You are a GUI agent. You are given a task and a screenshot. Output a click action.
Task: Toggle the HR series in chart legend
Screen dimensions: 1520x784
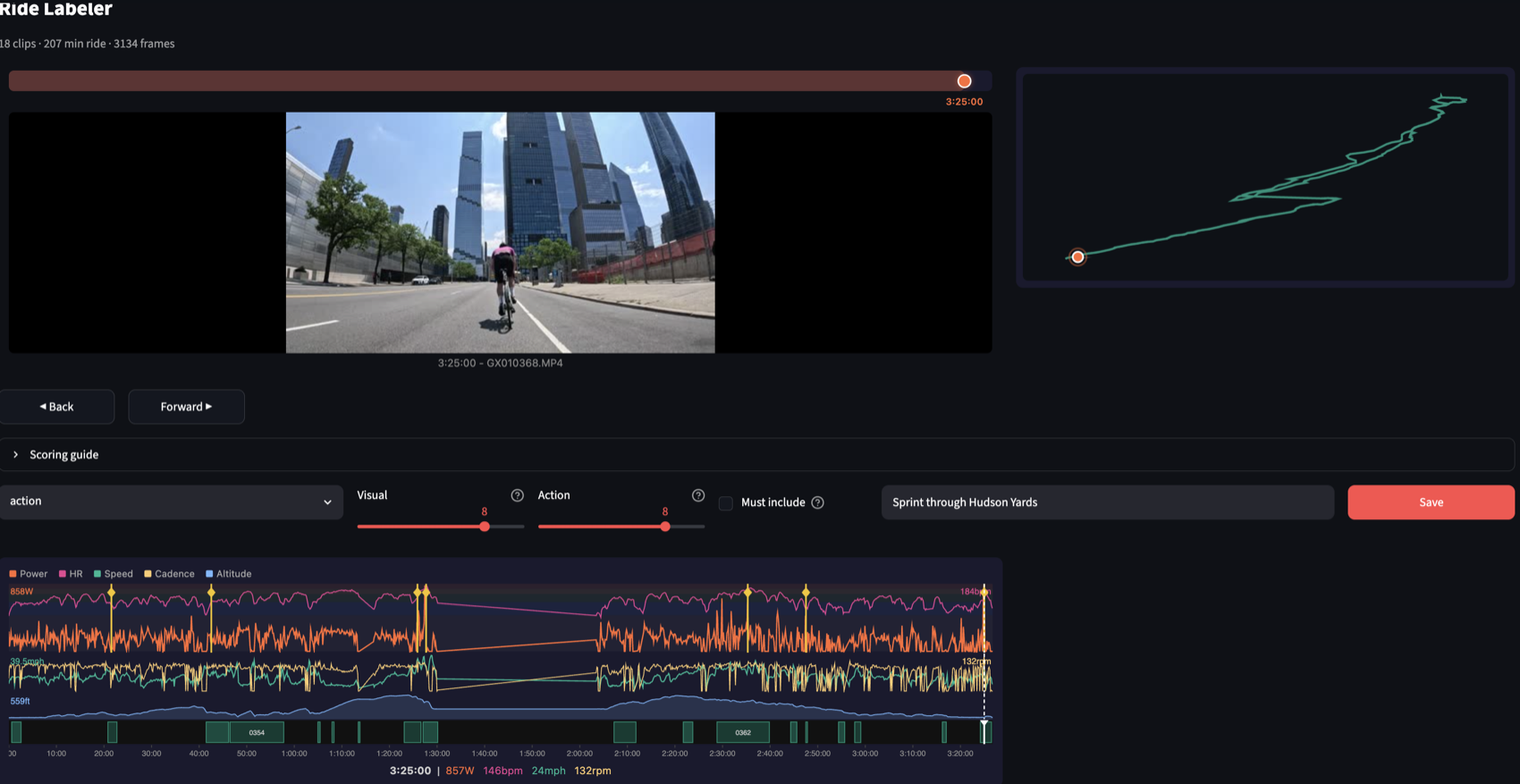71,574
